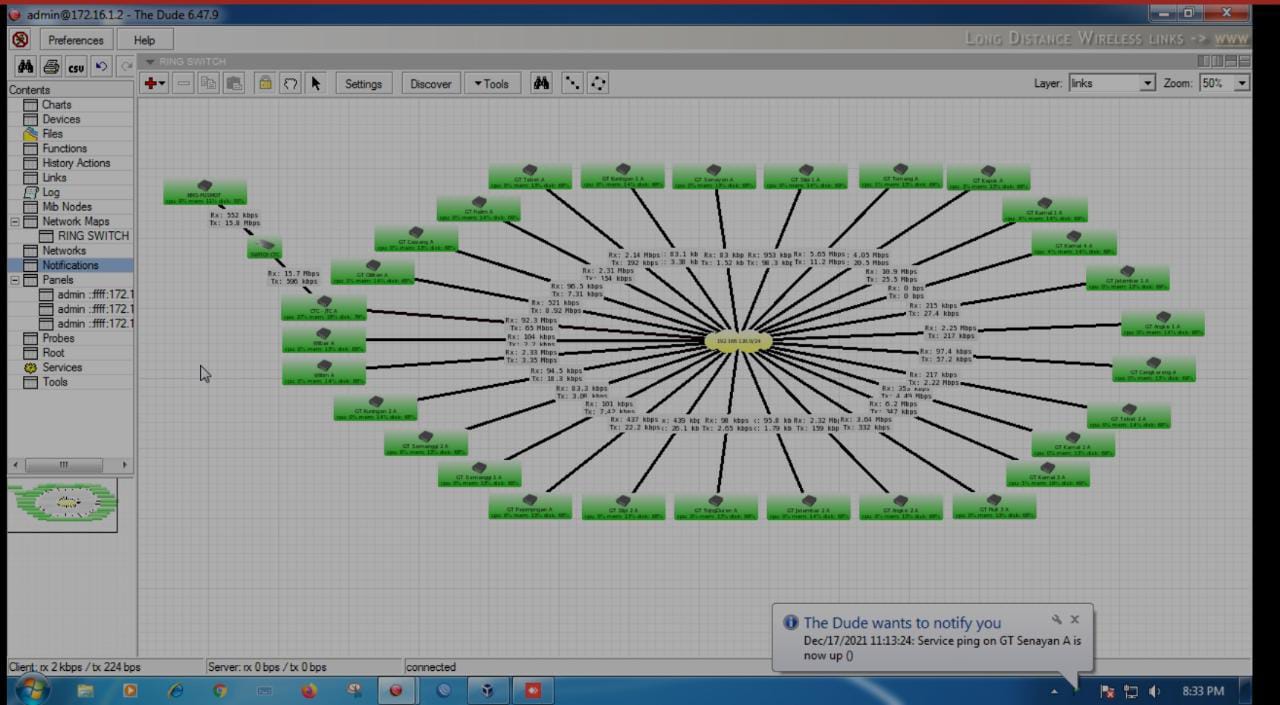Collapse the Panels tree node

tap(15, 281)
